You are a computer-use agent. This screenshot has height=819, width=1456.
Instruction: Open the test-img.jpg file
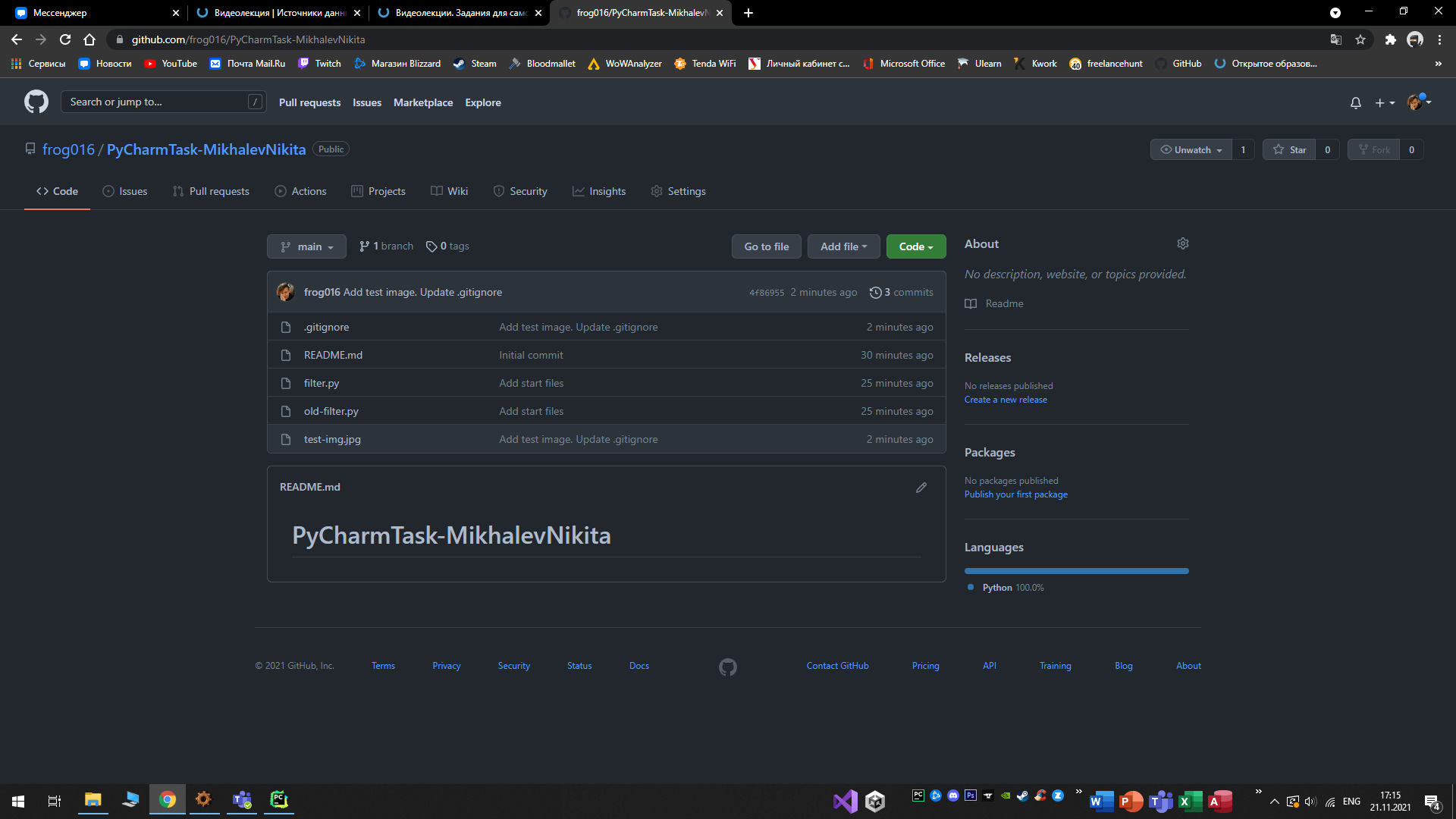click(332, 439)
